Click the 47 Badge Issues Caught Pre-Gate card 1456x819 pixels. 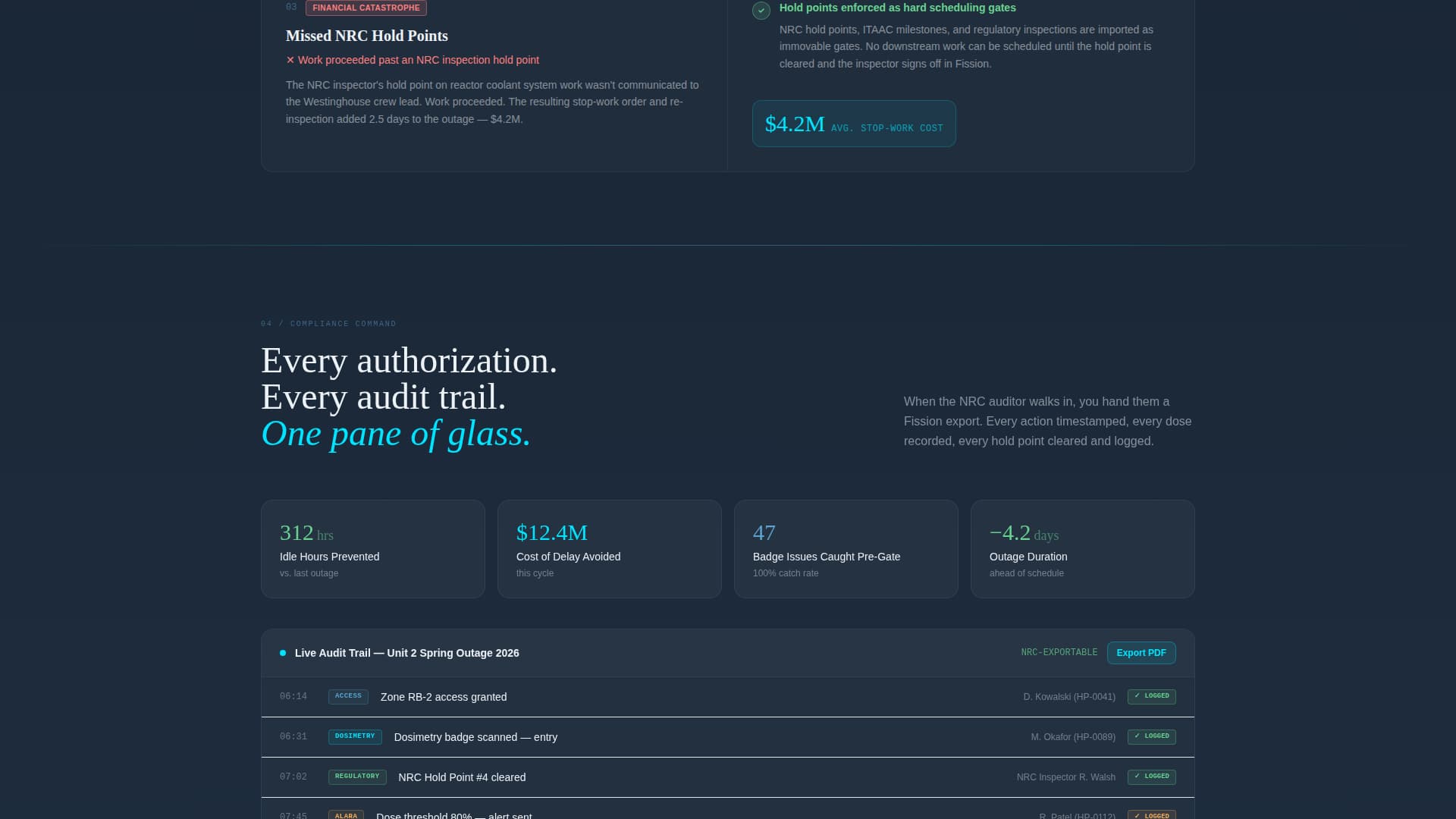click(x=846, y=549)
